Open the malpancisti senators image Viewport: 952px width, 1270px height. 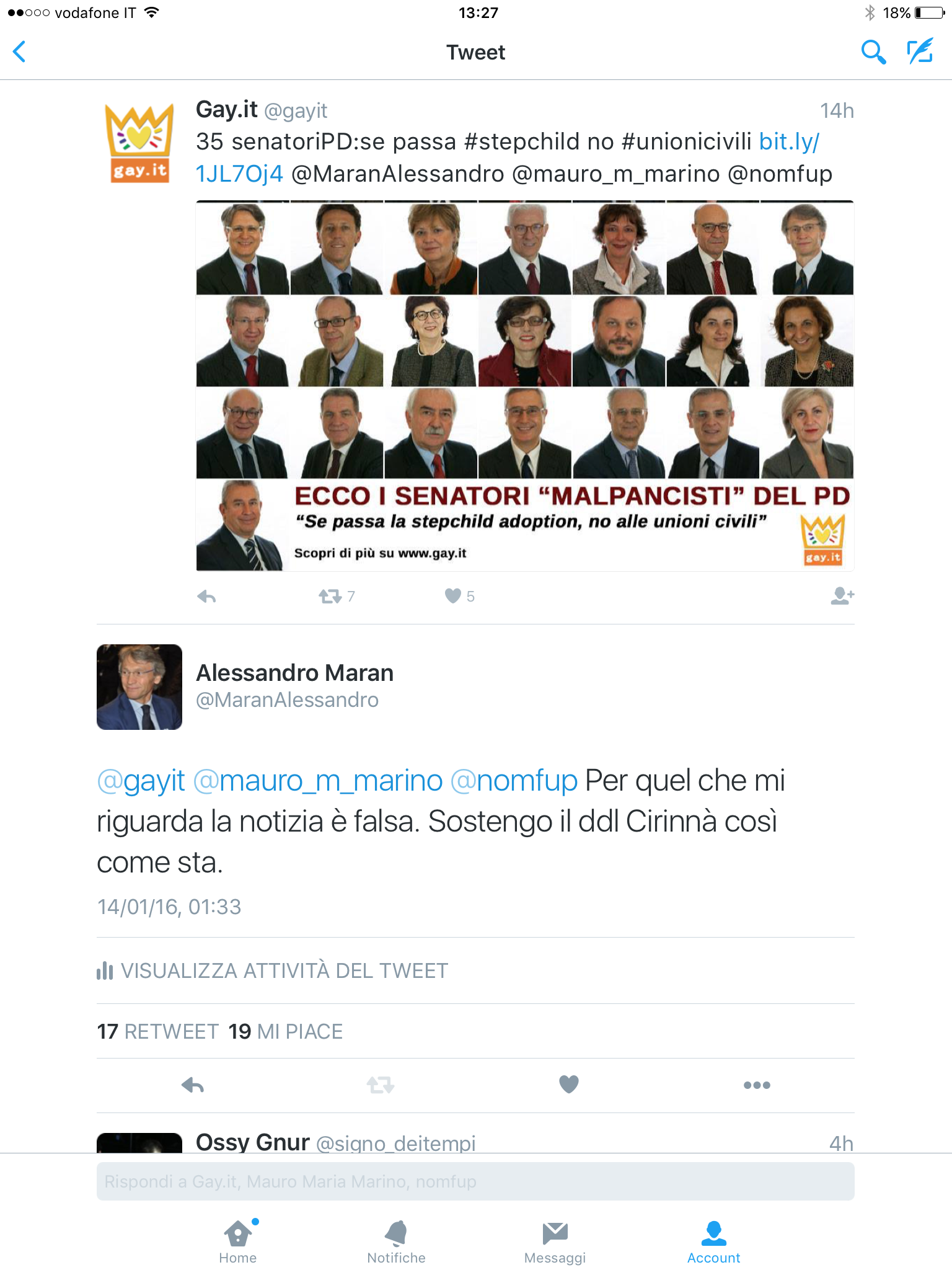tap(525, 386)
